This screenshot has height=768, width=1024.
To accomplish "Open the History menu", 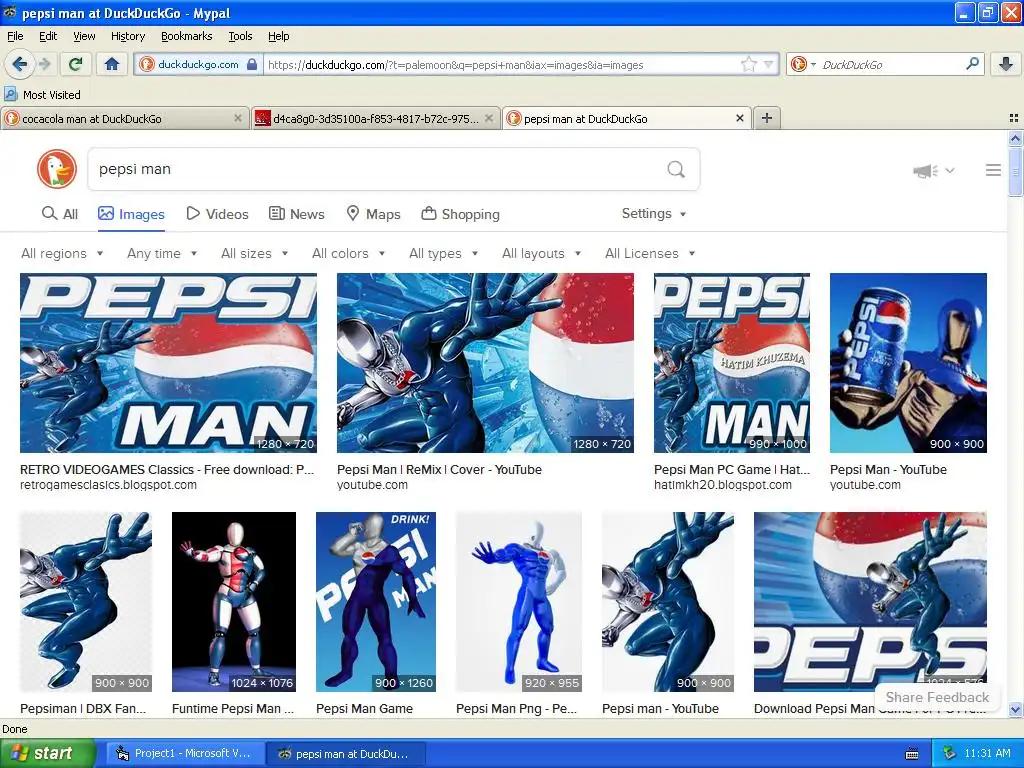I will (x=128, y=36).
